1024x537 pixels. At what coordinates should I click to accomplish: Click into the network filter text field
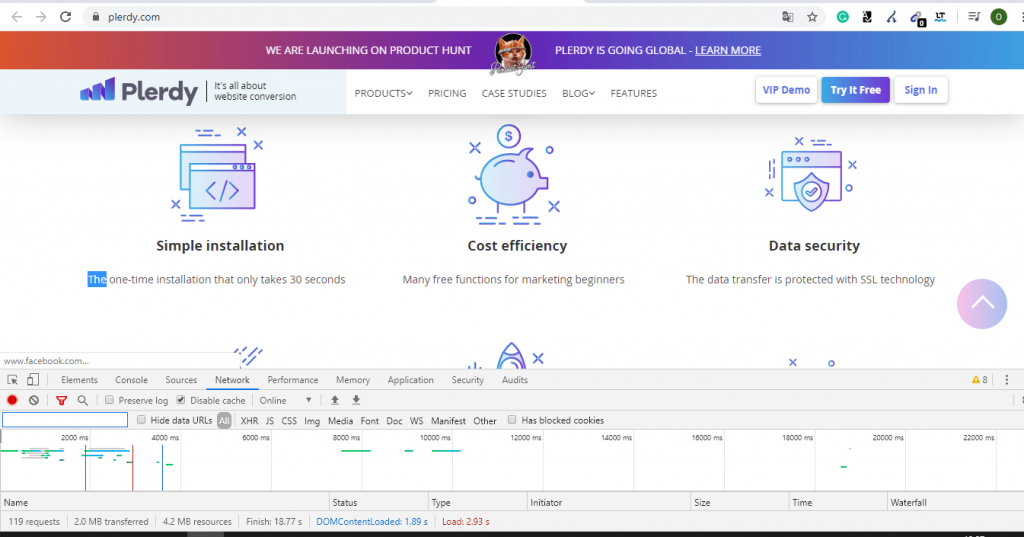[x=65, y=420]
